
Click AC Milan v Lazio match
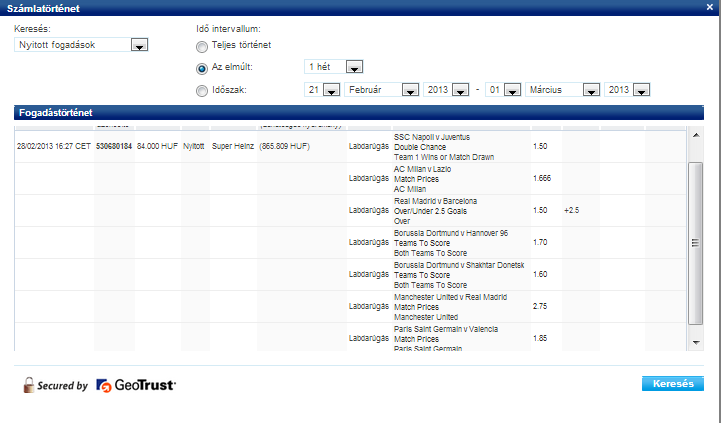point(423,169)
